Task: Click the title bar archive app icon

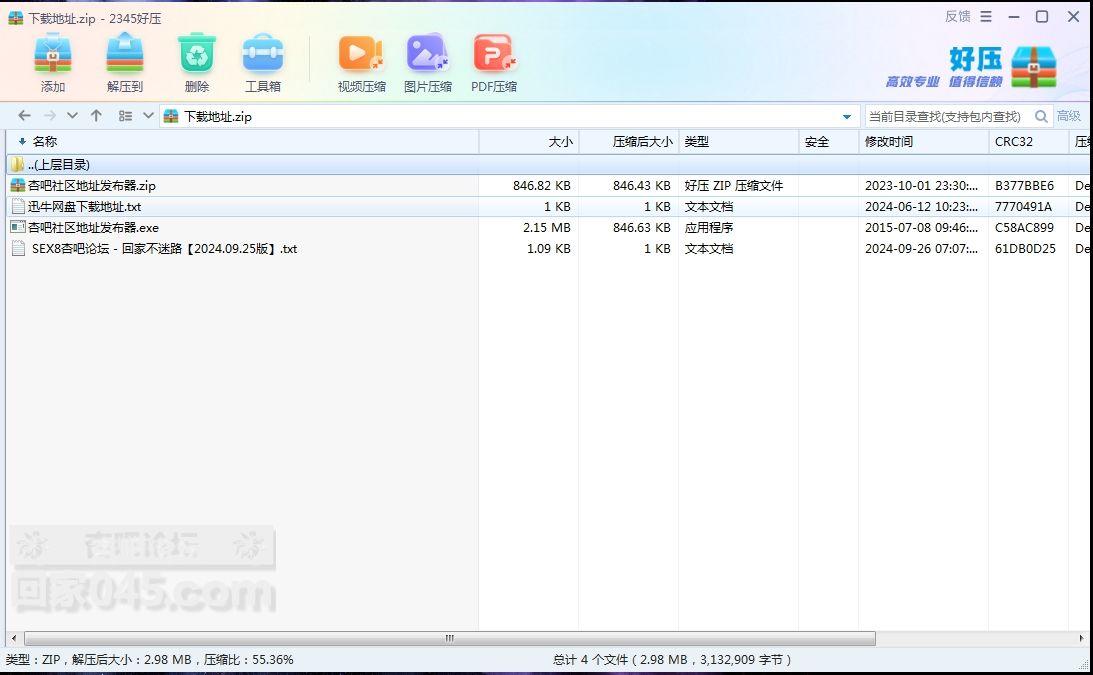Action: tap(15, 18)
